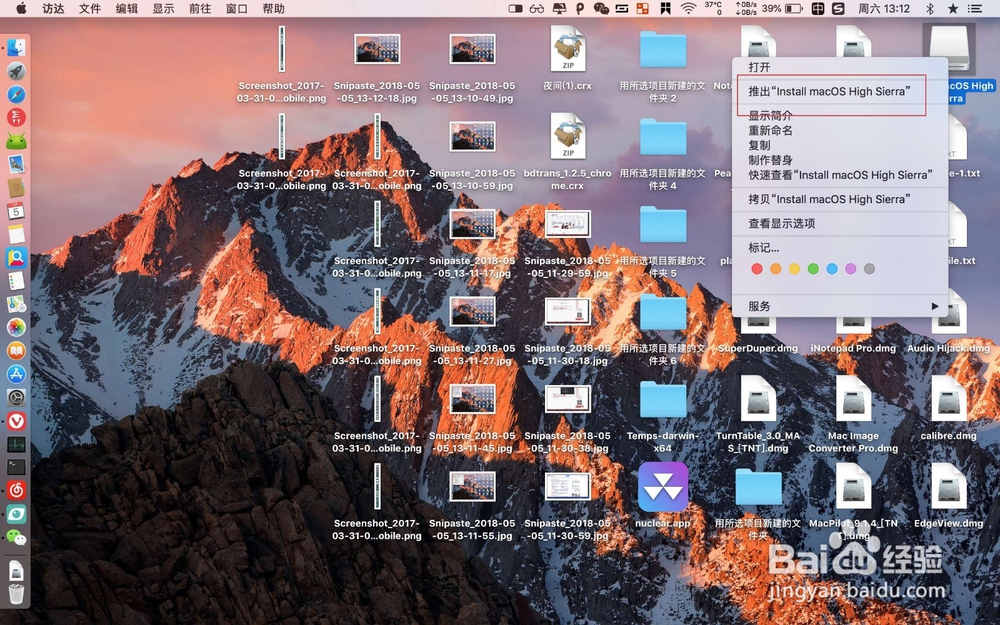Apply blue tag color dot

[832, 269]
